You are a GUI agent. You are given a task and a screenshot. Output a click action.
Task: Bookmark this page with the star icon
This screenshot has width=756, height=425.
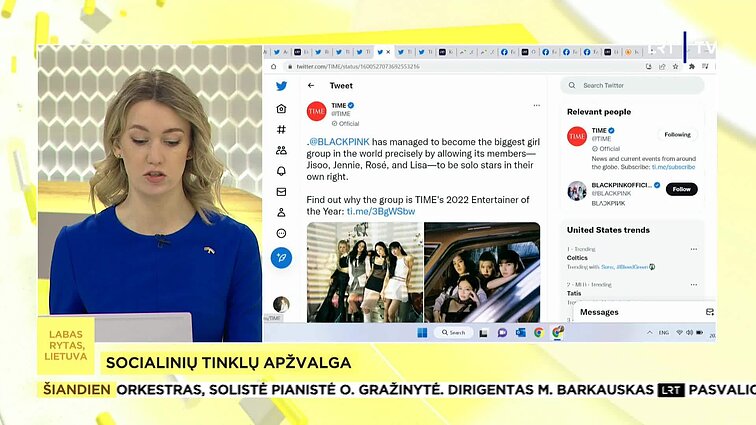(675, 67)
